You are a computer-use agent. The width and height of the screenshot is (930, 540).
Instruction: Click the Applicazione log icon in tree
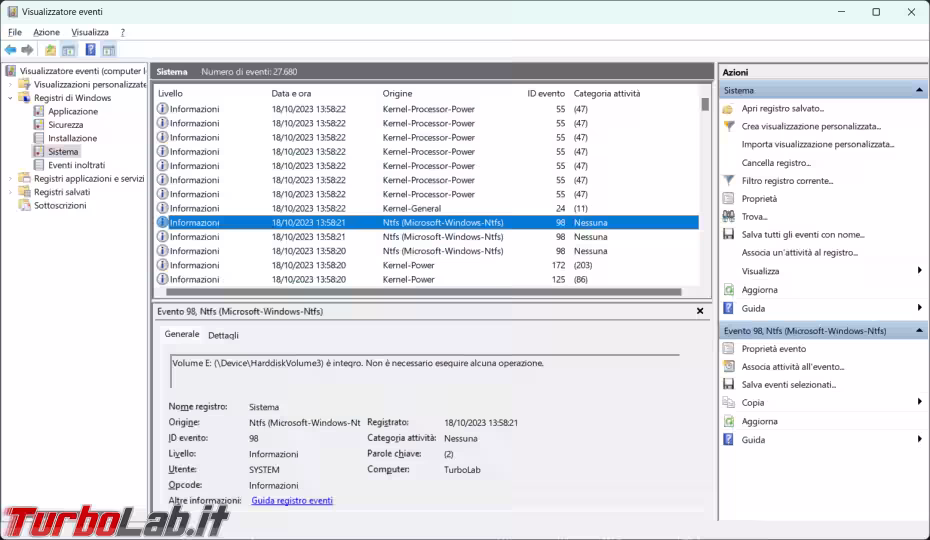pyautogui.click(x=39, y=111)
